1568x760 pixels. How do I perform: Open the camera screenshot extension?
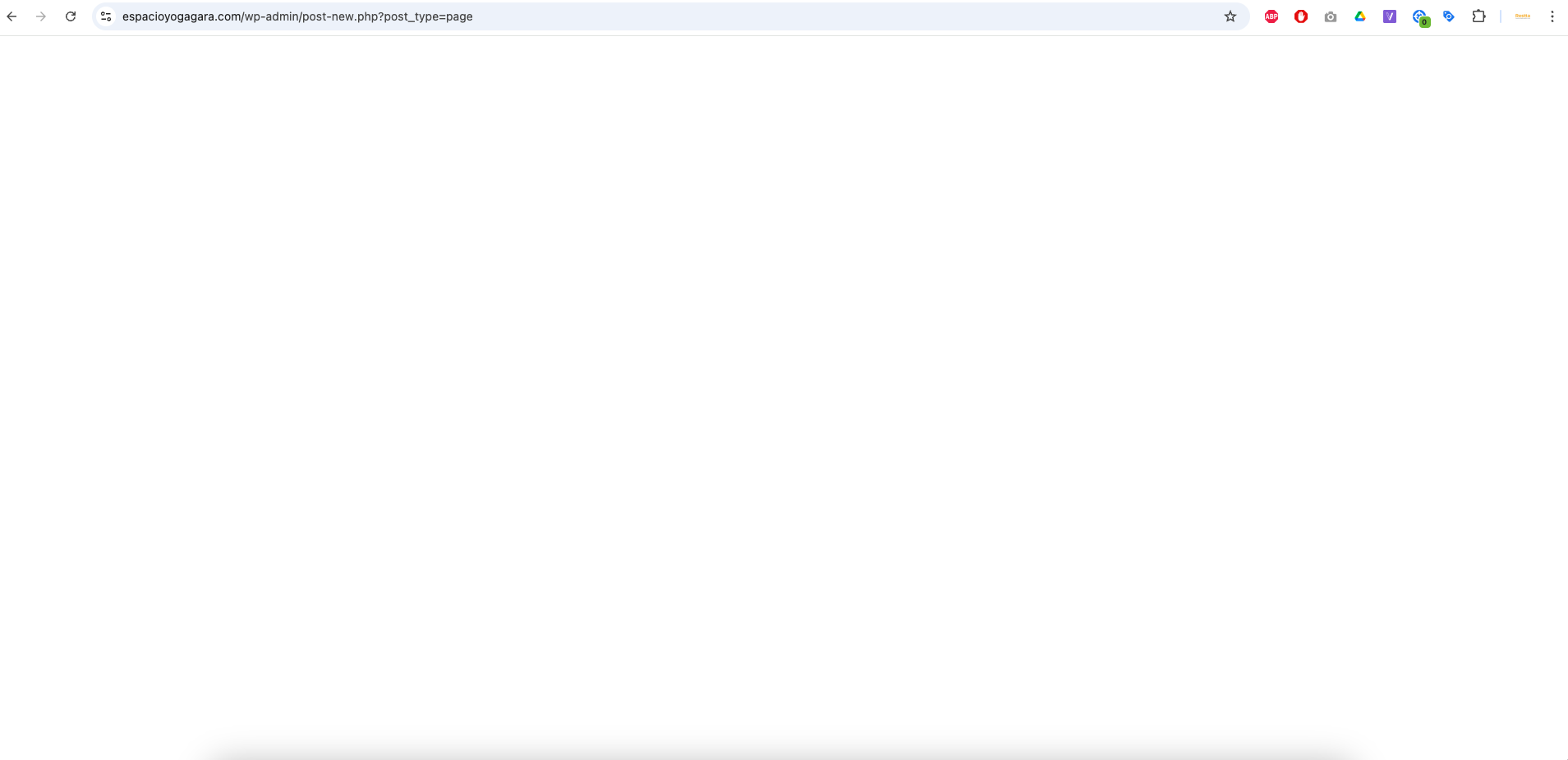click(x=1331, y=16)
